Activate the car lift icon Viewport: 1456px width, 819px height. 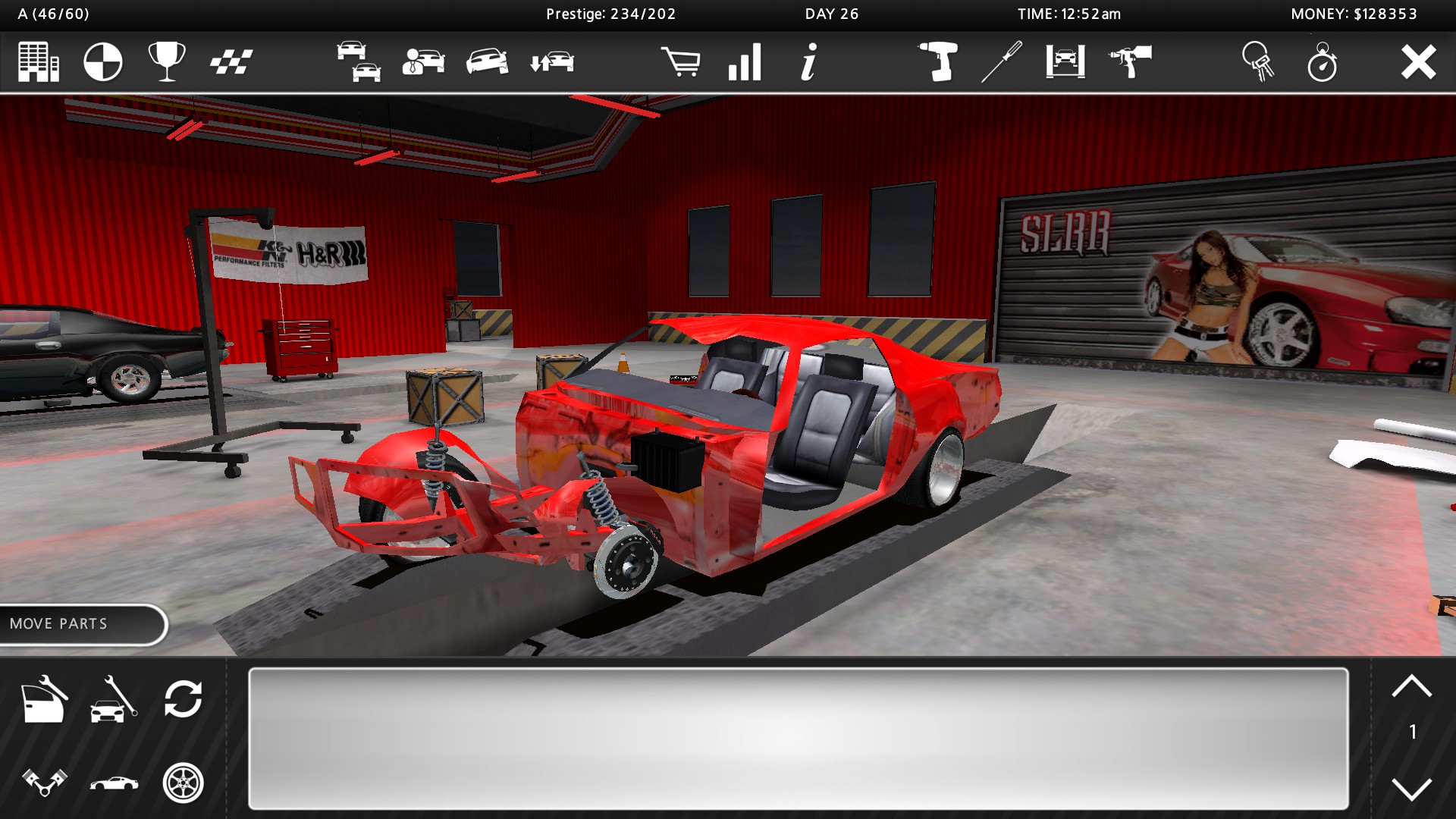coord(1065,62)
